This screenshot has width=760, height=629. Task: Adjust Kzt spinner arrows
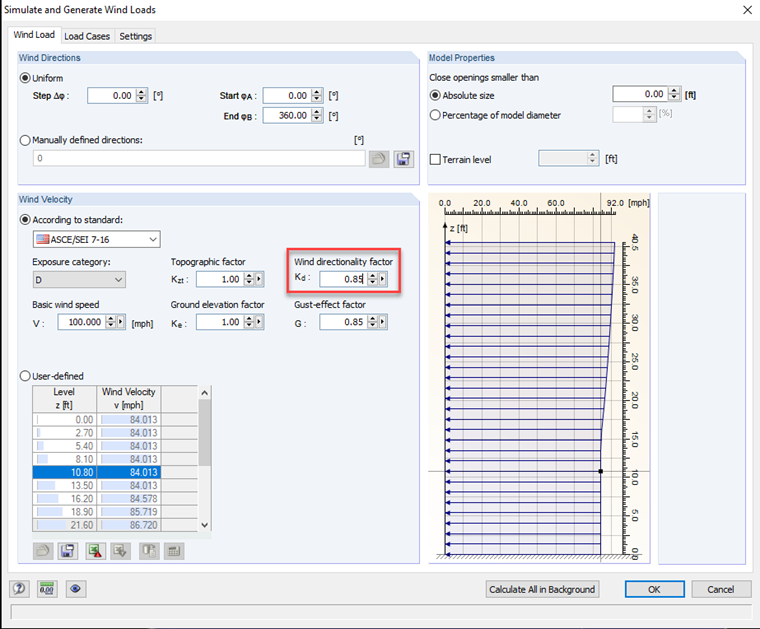coord(249,279)
